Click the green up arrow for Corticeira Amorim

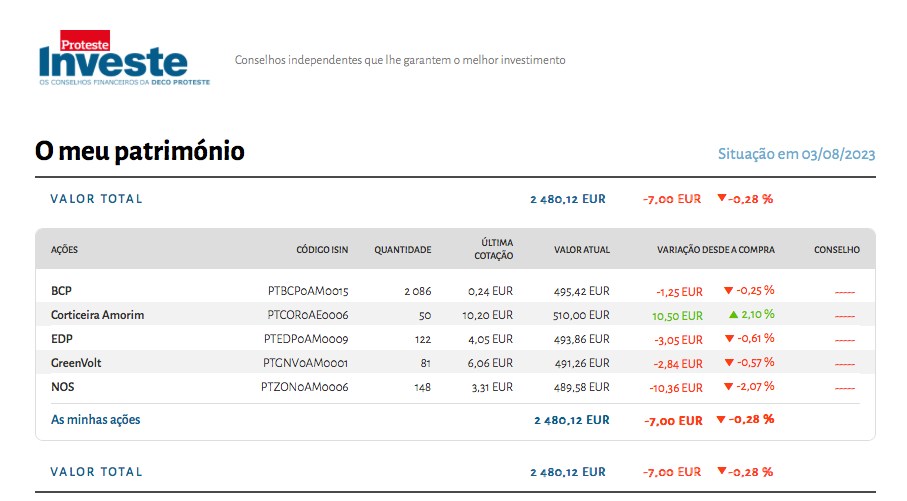coord(733,314)
